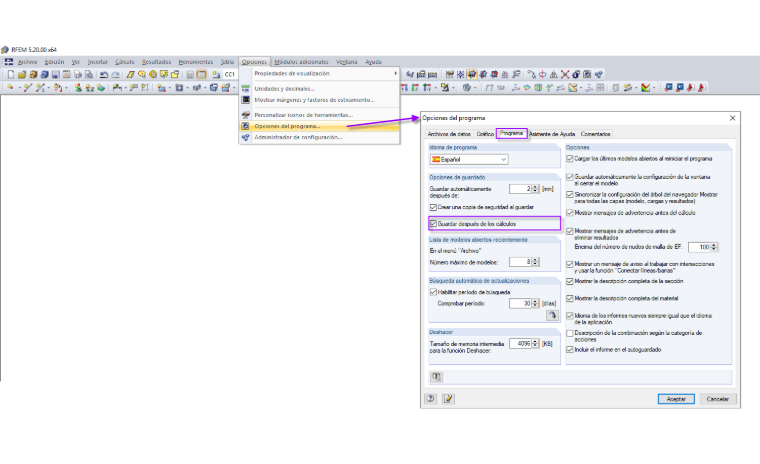Toggle 'Habilitar período de búsqueda' checkbox

pyautogui.click(x=433, y=292)
